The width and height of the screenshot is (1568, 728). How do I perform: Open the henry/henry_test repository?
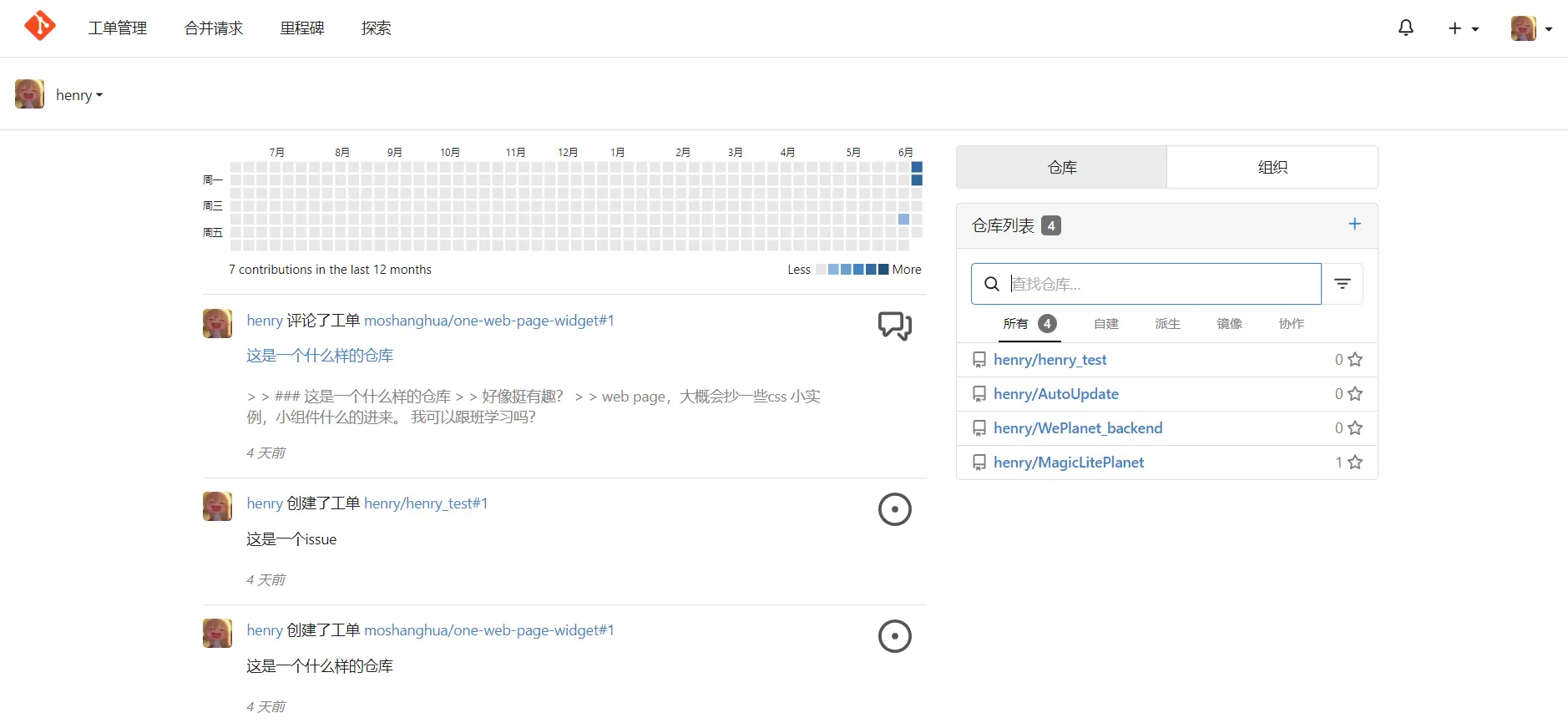tap(1050, 360)
